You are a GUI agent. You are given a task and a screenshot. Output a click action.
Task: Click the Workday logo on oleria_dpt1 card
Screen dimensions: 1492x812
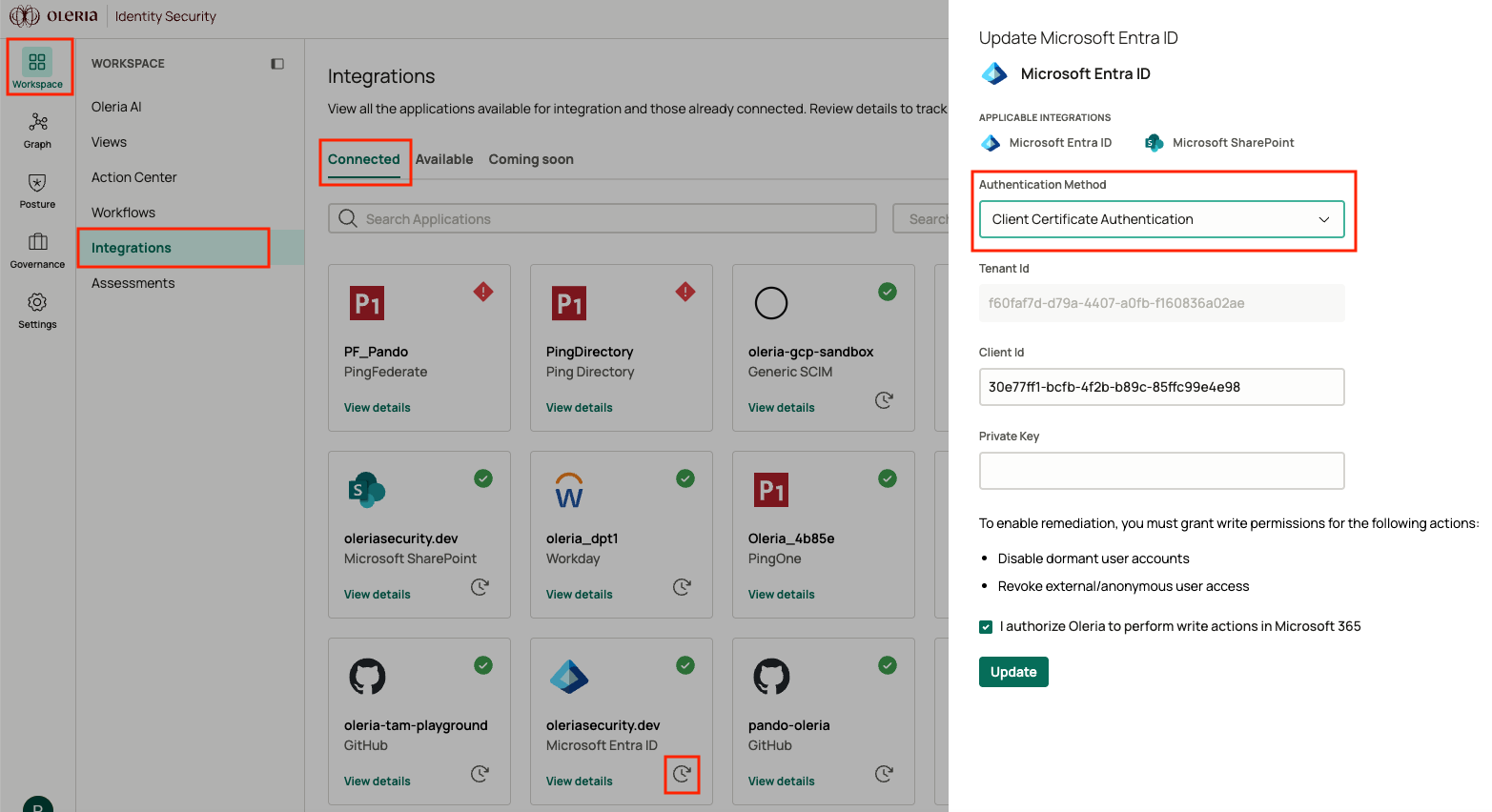point(569,490)
